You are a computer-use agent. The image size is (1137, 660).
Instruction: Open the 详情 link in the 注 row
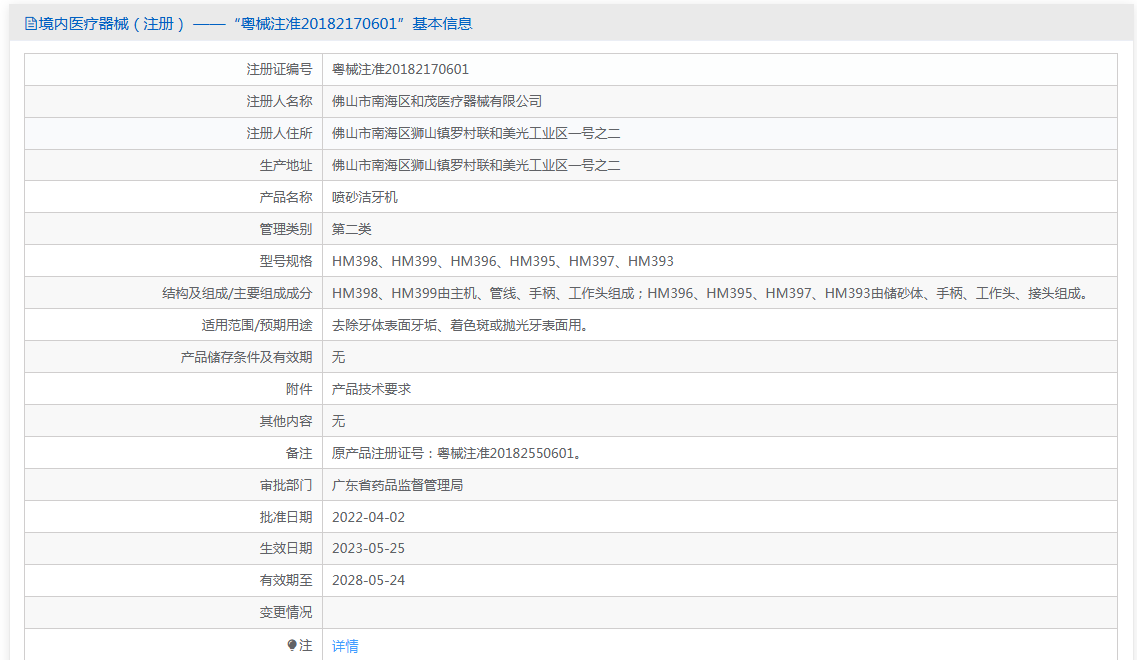click(345, 645)
